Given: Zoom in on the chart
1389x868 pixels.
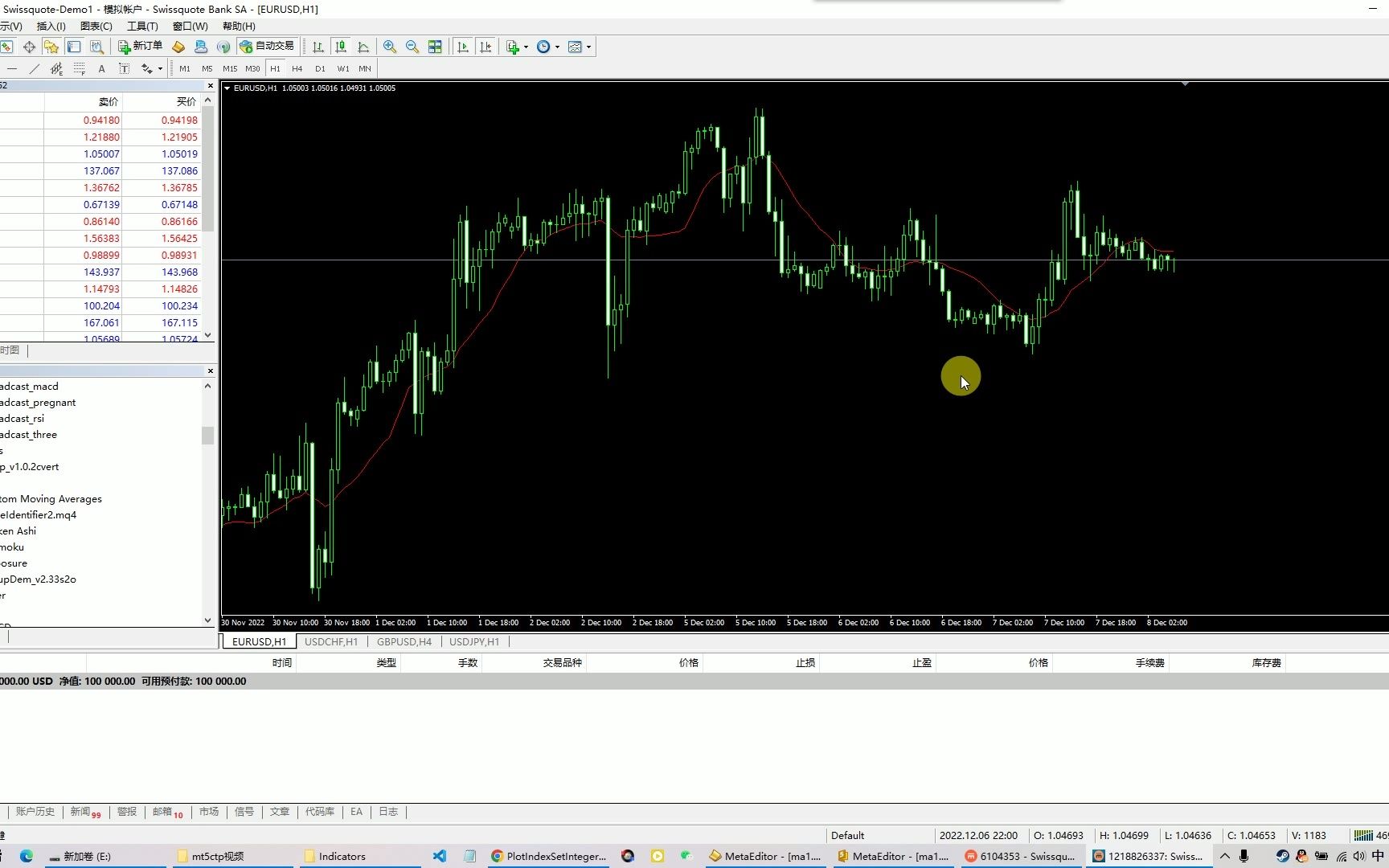Looking at the screenshot, I should pyautogui.click(x=390, y=47).
